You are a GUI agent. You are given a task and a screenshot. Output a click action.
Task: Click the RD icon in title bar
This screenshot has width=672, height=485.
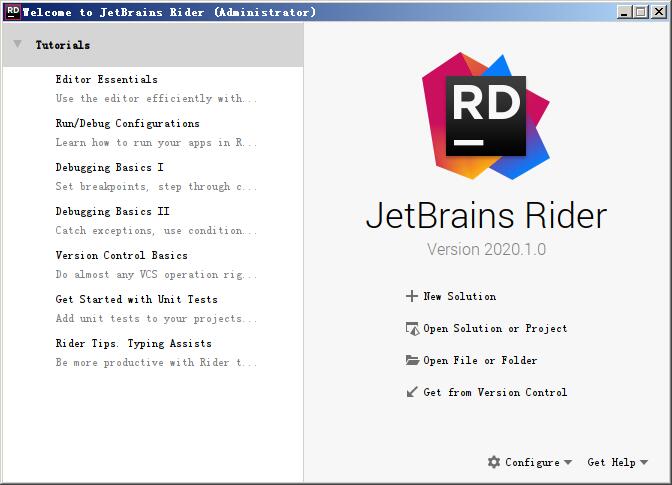point(13,12)
